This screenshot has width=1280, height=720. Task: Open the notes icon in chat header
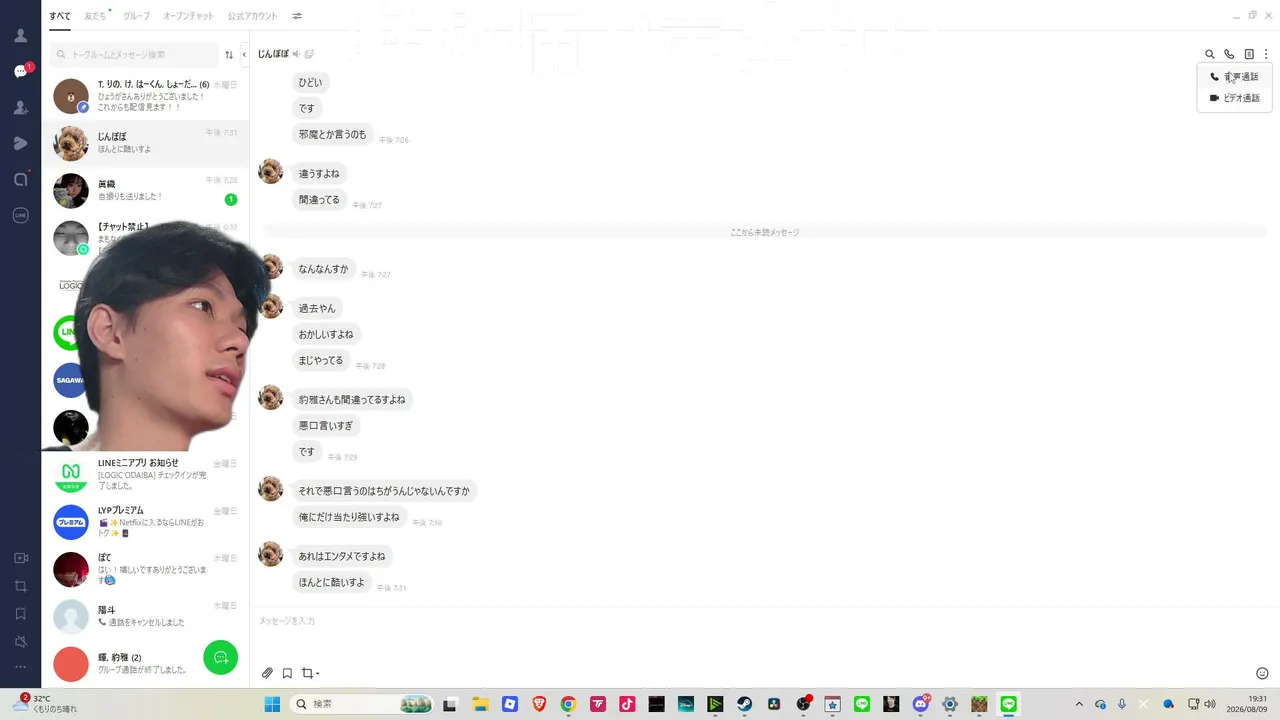[x=1249, y=54]
